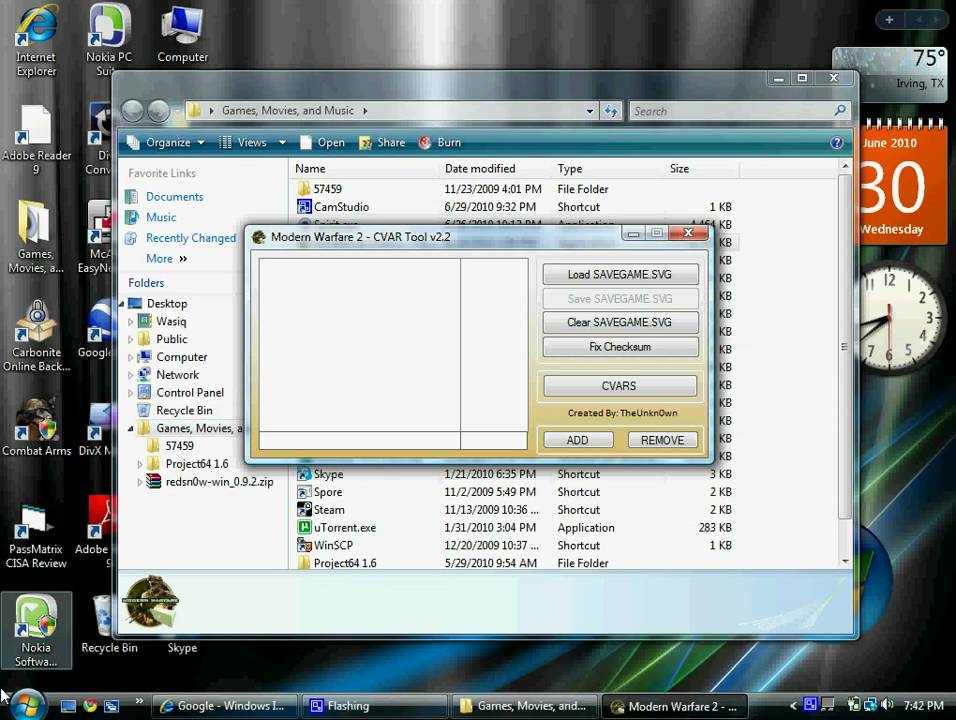The height and width of the screenshot is (720, 956).
Task: Click Explorer forward navigation arrow
Action: point(159,111)
